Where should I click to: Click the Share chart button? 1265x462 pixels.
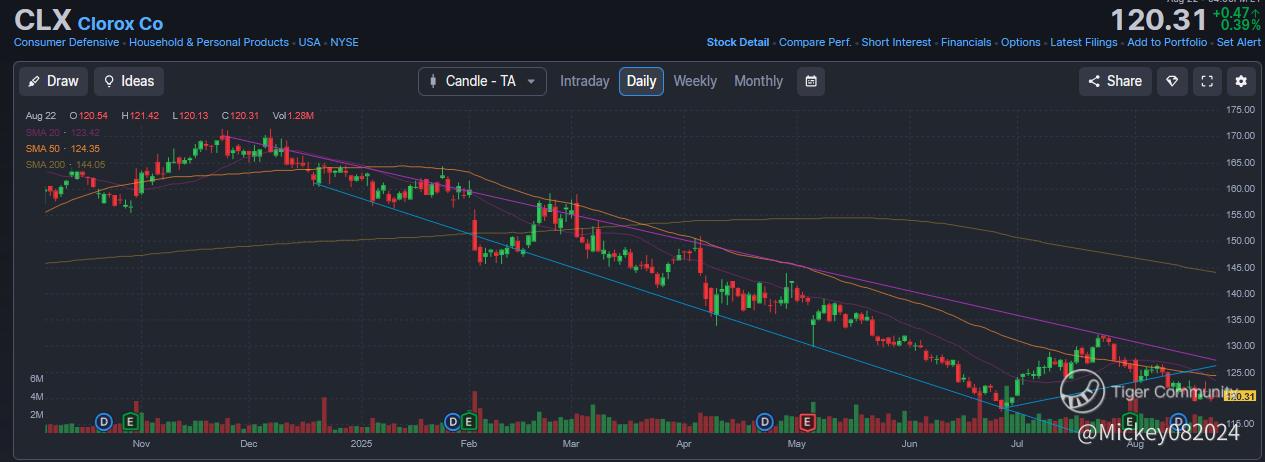point(1115,81)
